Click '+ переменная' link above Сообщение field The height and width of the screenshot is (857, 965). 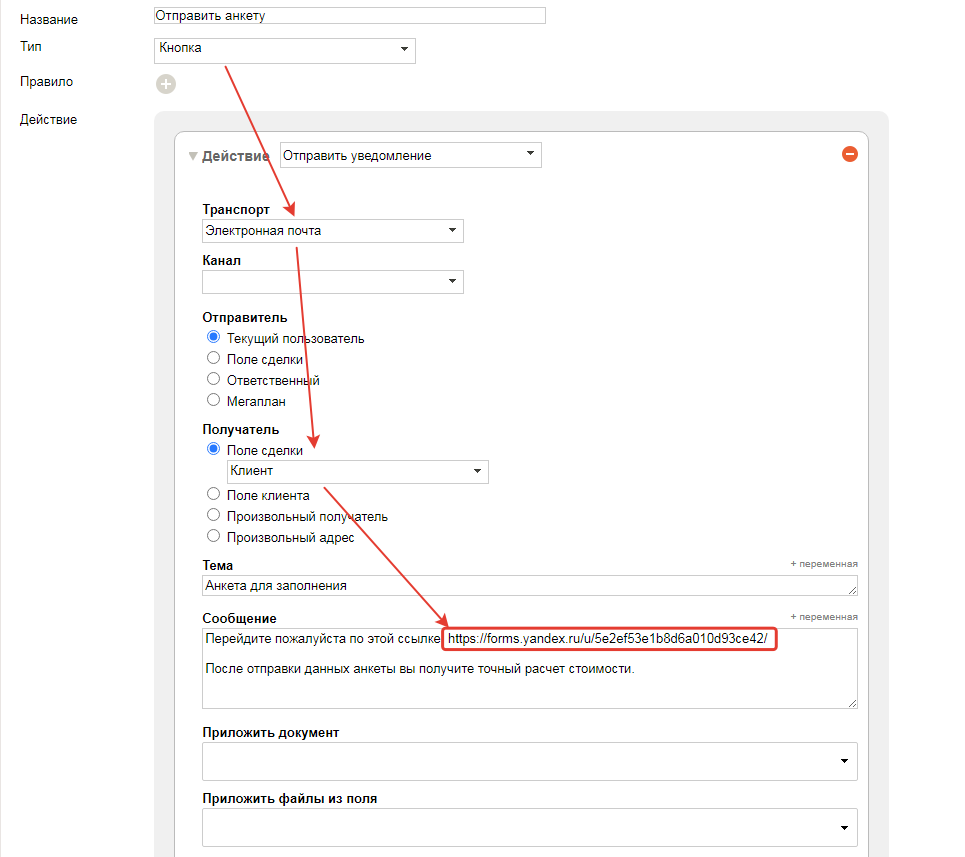(x=823, y=617)
